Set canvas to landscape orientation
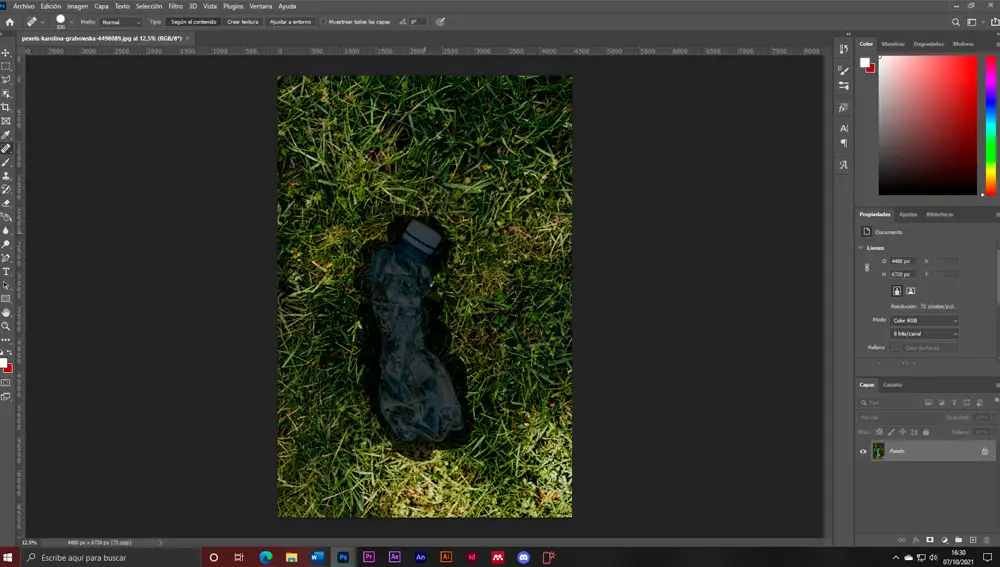1000x567 pixels. [x=911, y=291]
